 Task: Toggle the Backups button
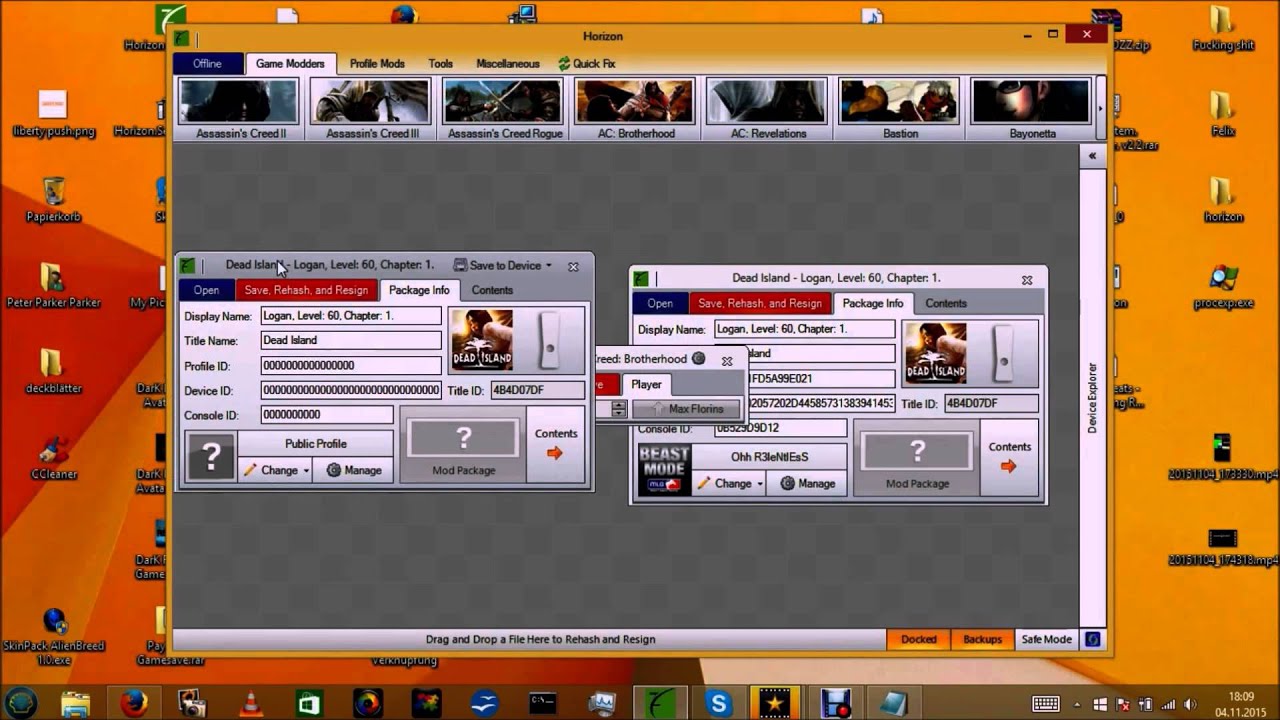tap(982, 639)
